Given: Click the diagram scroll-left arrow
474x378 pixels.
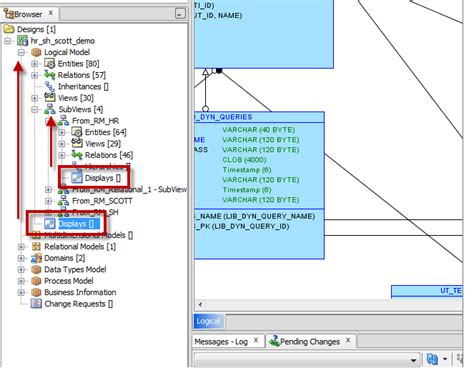Looking at the screenshot, I should click(200, 304).
